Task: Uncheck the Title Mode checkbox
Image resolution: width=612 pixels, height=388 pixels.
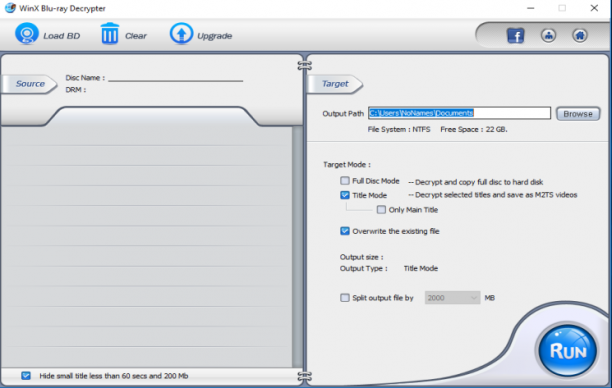Action: click(345, 195)
